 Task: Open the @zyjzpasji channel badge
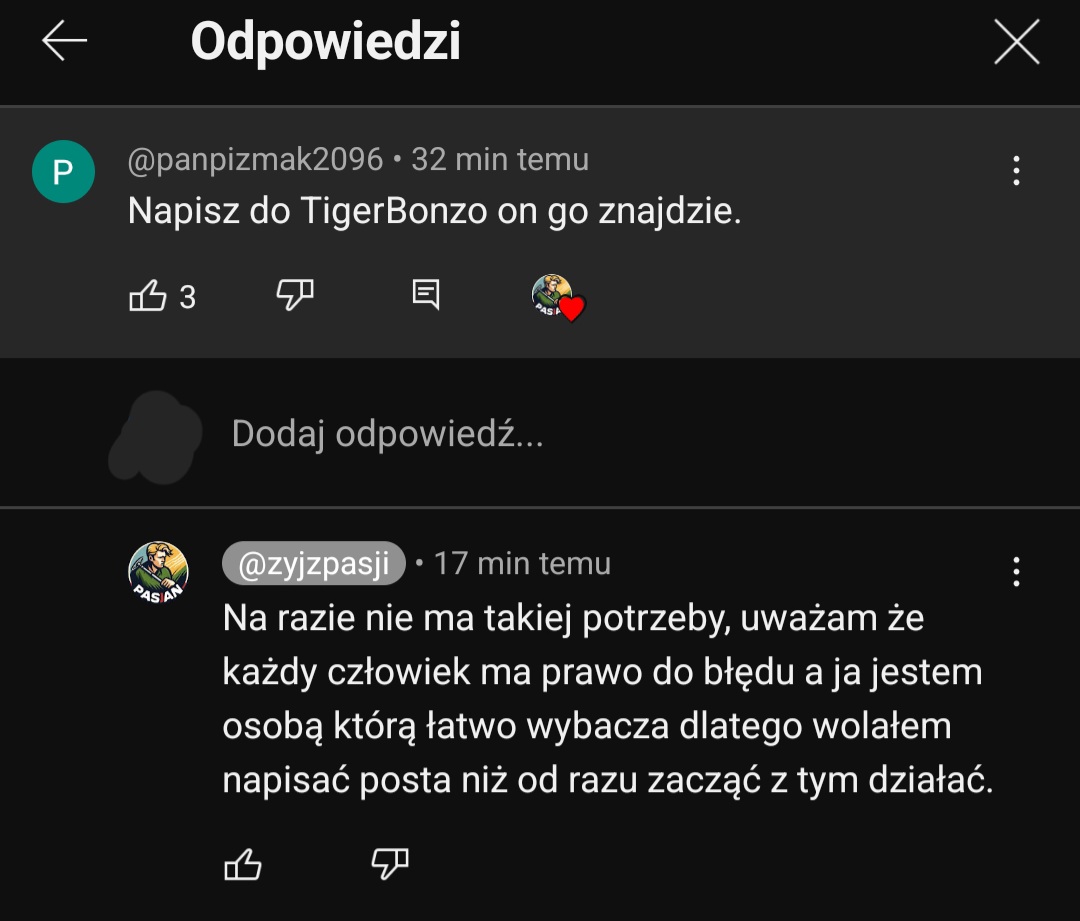coord(313,563)
